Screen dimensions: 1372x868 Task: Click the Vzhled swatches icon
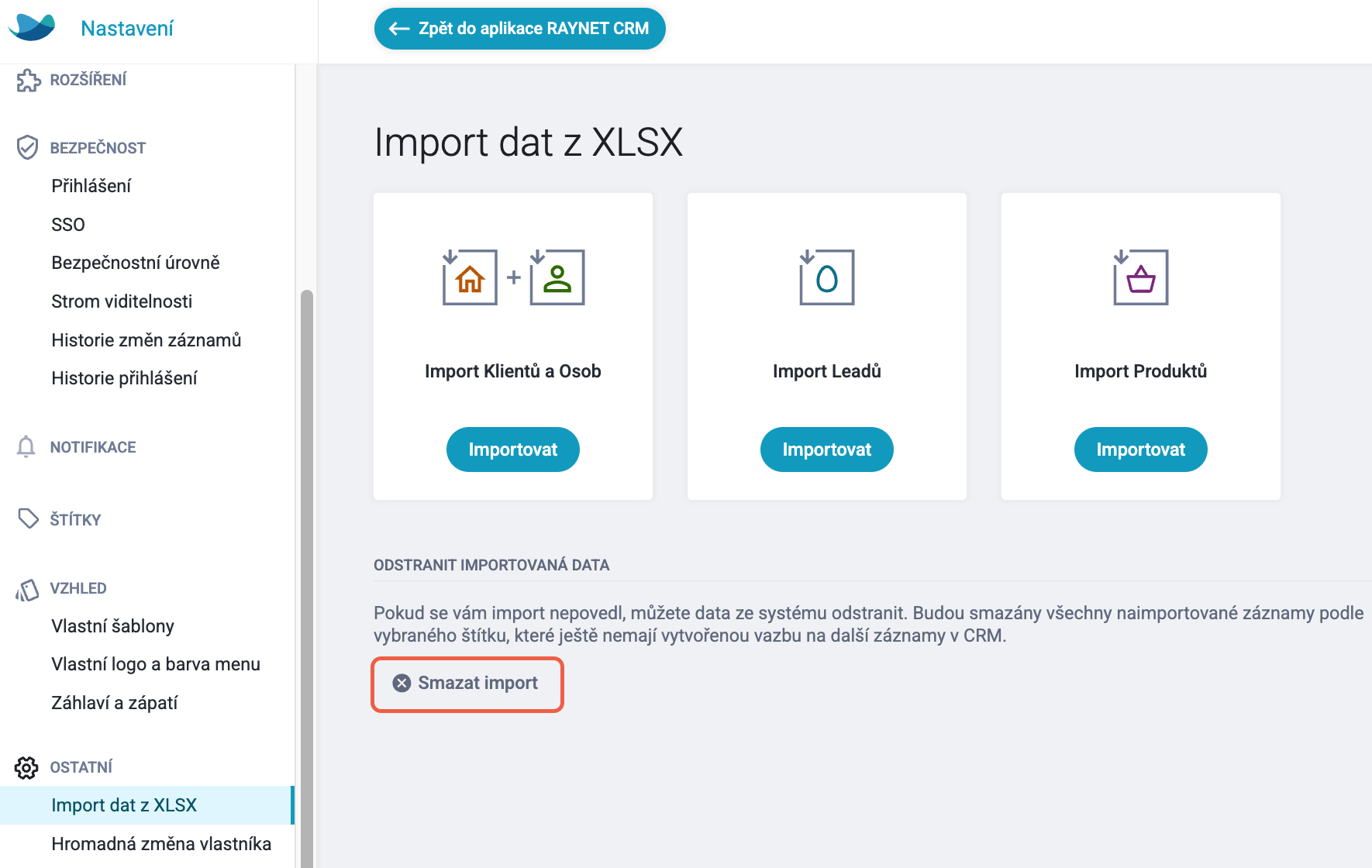27,590
